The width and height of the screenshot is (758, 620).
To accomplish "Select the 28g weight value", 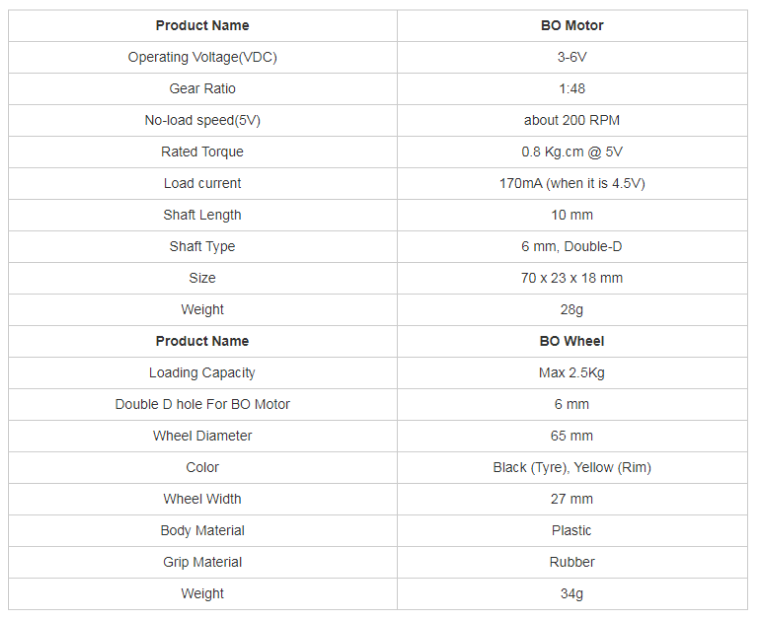I will 572,310.
